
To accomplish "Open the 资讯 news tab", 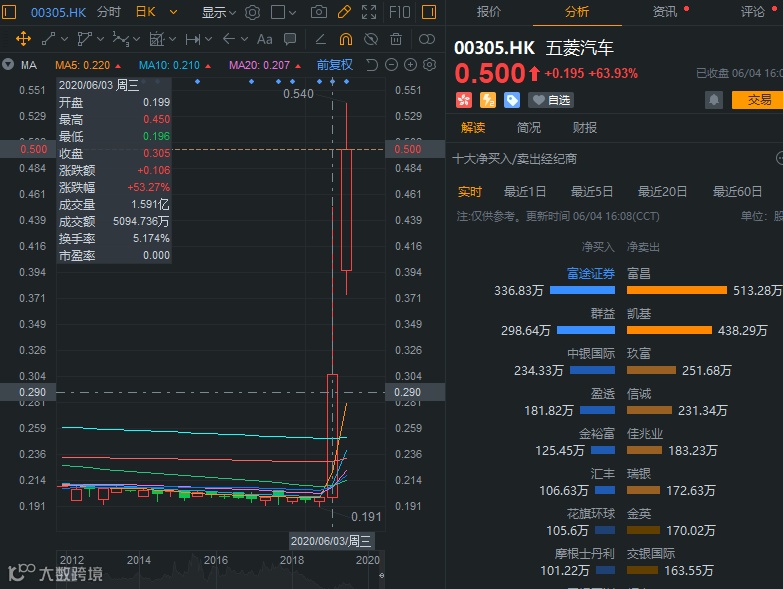I will point(665,12).
